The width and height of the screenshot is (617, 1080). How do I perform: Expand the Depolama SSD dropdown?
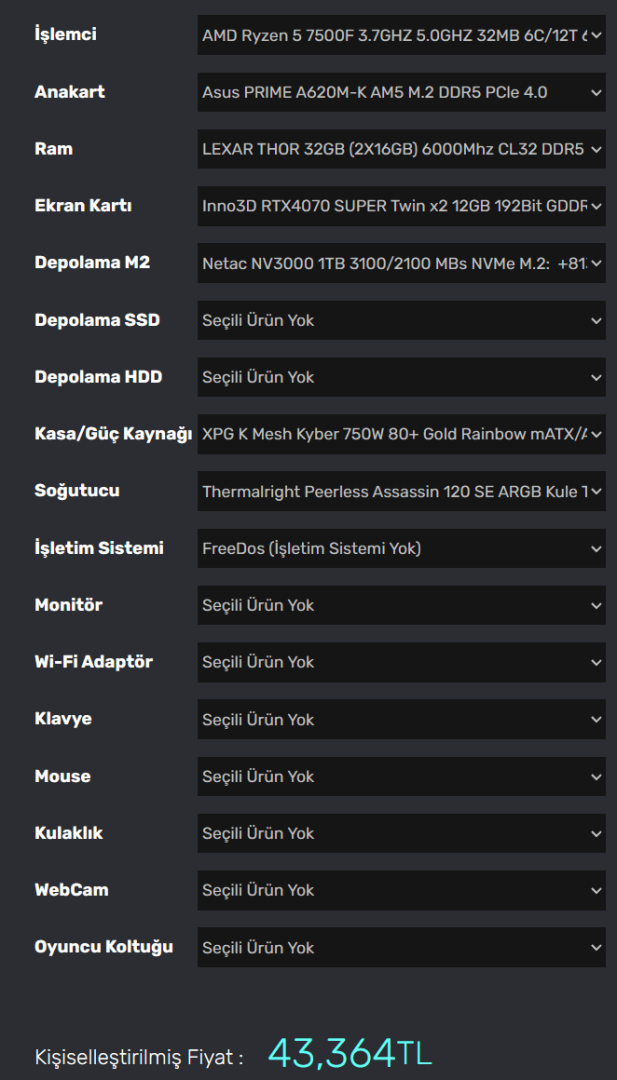pyautogui.click(x=401, y=320)
